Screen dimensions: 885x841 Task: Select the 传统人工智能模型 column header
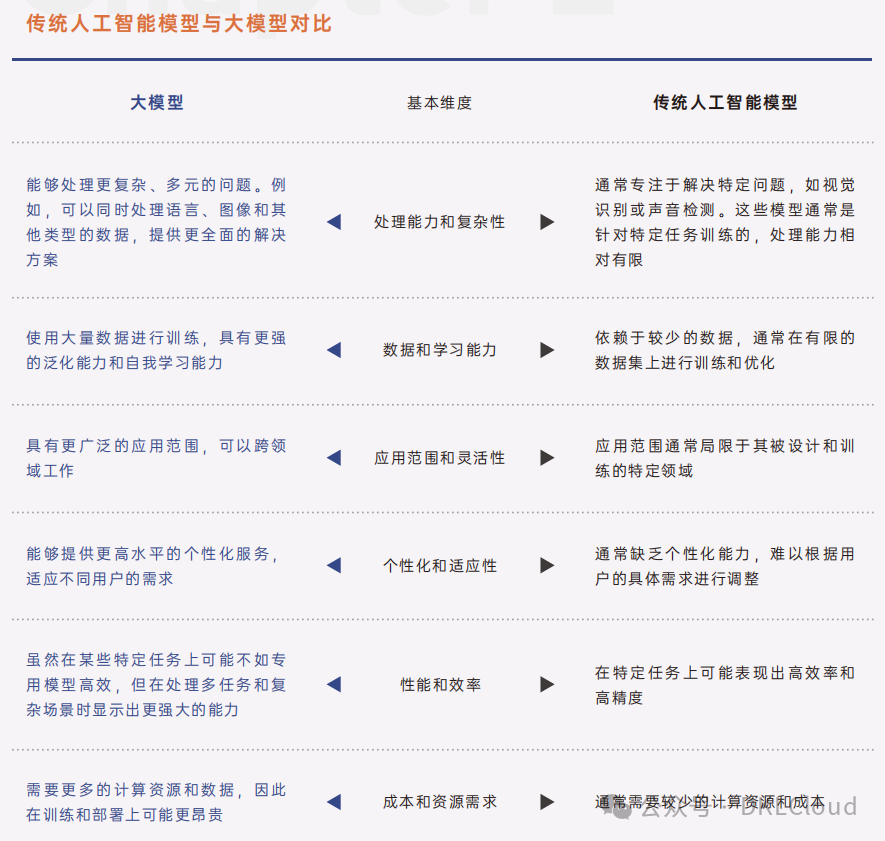[x=725, y=103]
